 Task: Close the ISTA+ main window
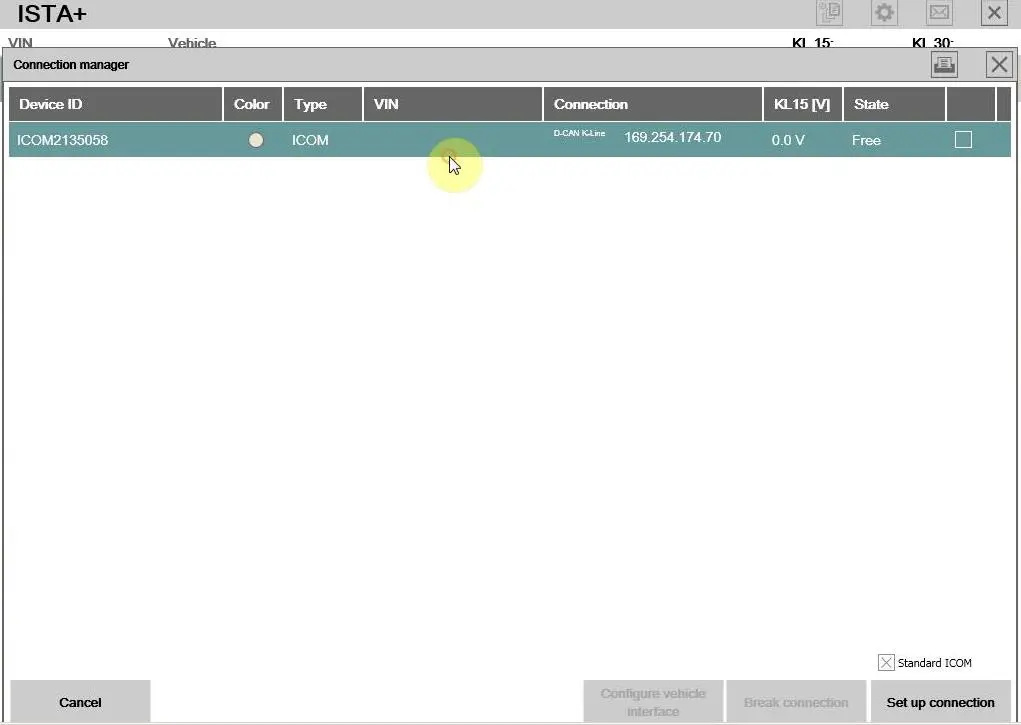coord(994,12)
